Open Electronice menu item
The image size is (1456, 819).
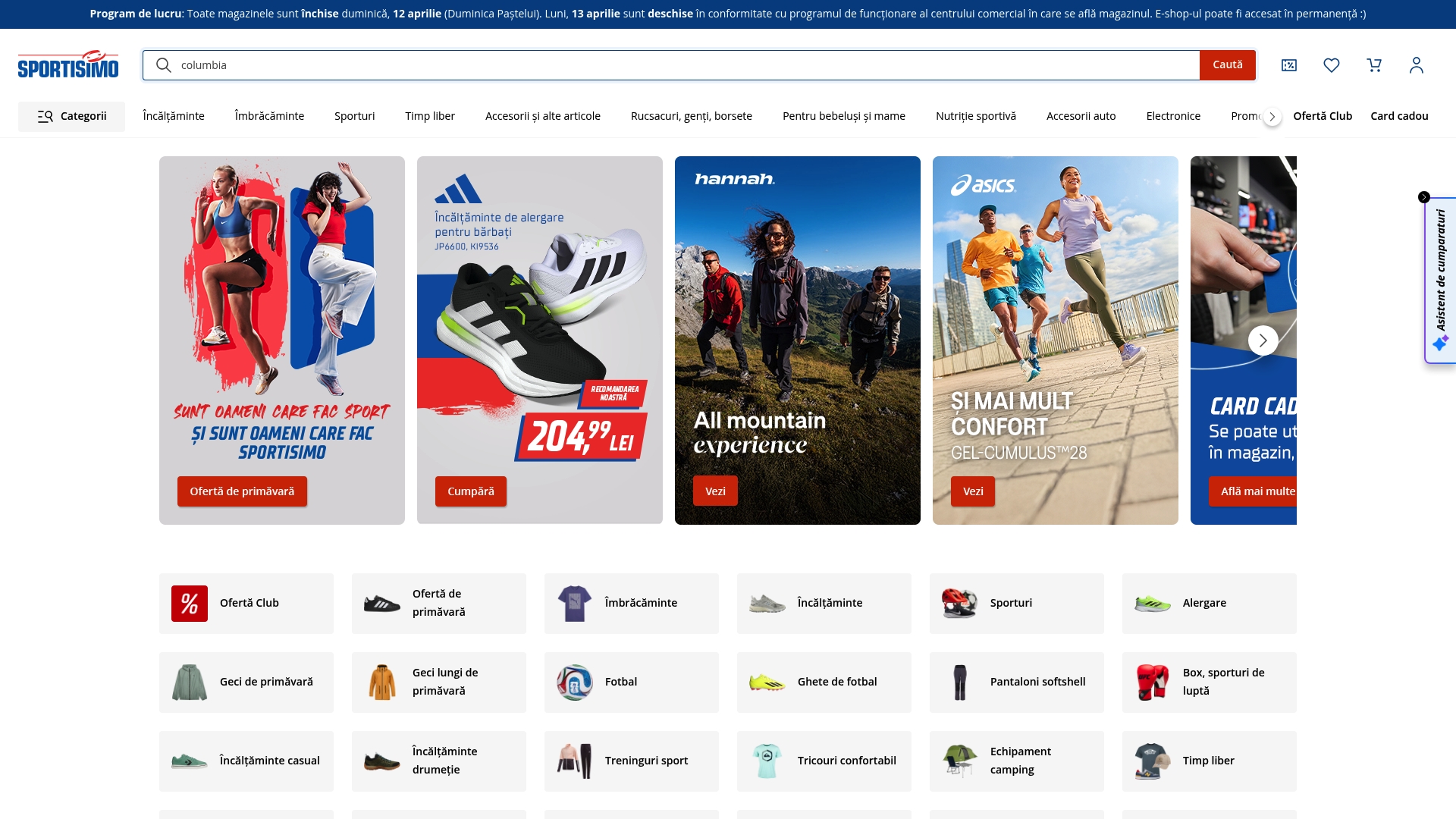click(x=1173, y=116)
